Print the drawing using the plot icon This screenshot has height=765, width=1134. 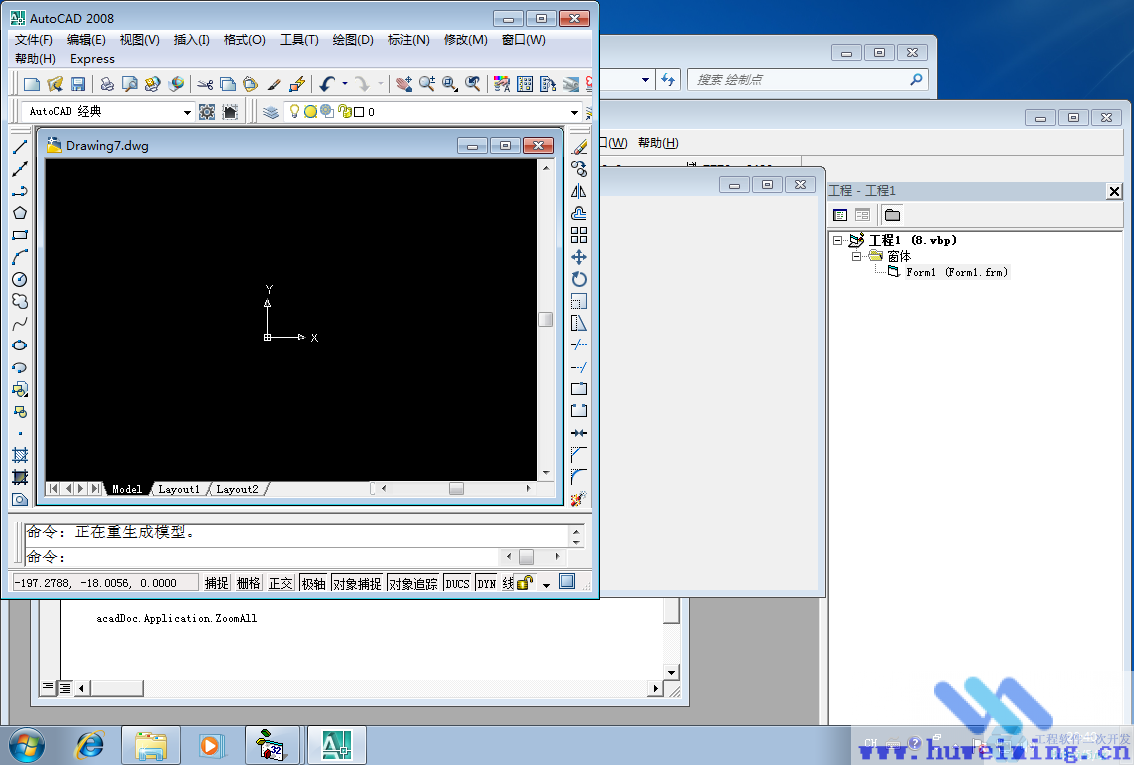[107, 85]
